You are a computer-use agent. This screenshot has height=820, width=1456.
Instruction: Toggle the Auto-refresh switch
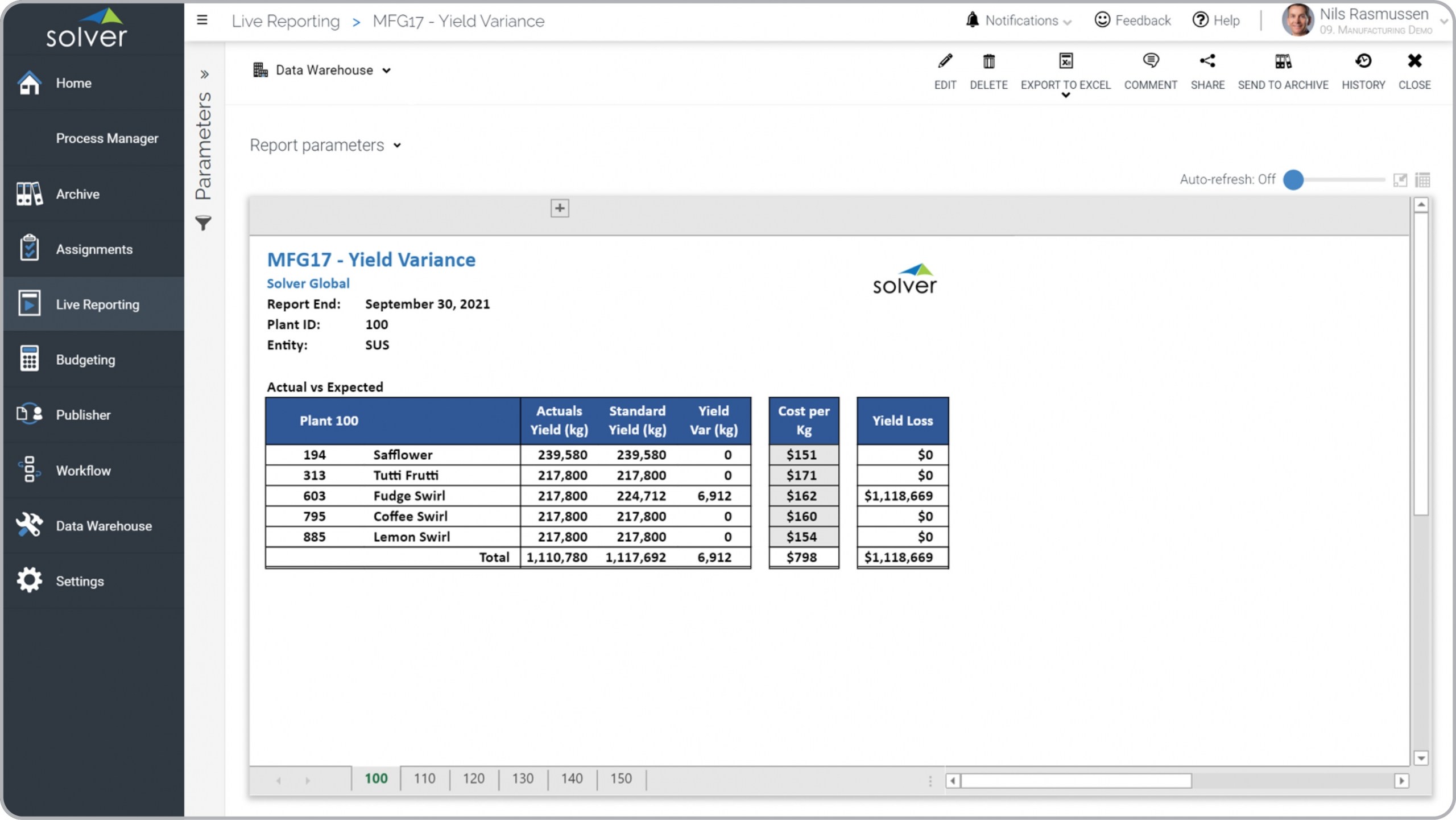pyautogui.click(x=1294, y=180)
